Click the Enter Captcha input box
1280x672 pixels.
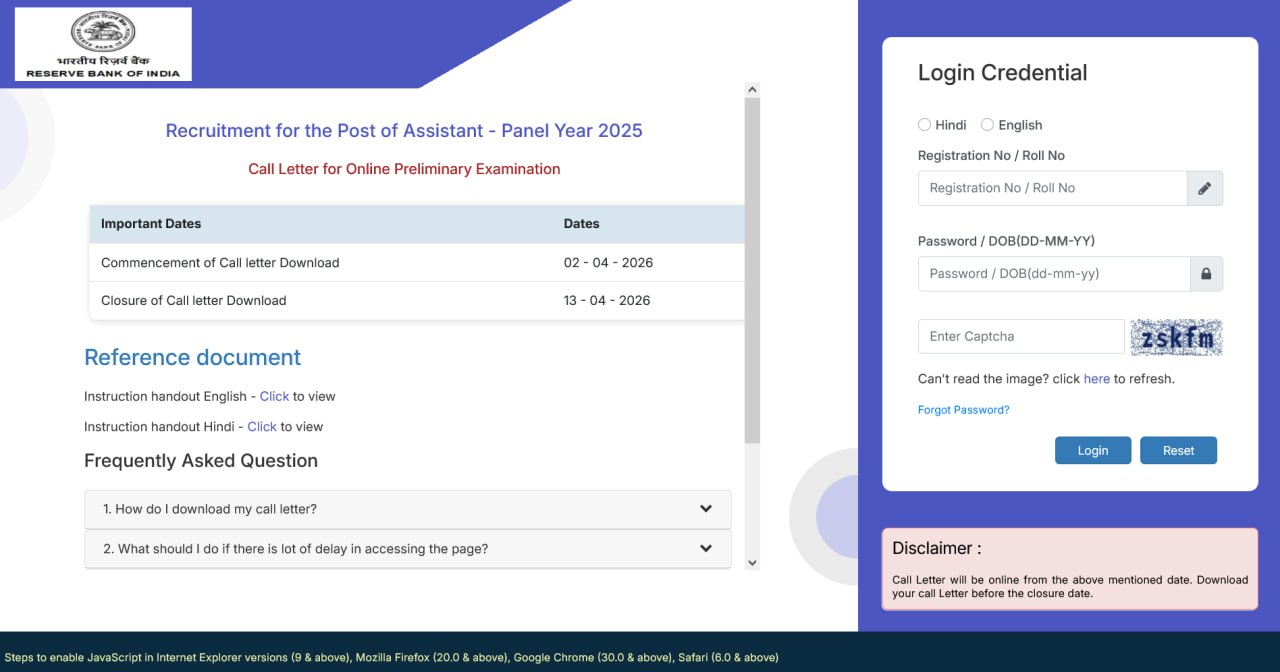pos(1020,337)
